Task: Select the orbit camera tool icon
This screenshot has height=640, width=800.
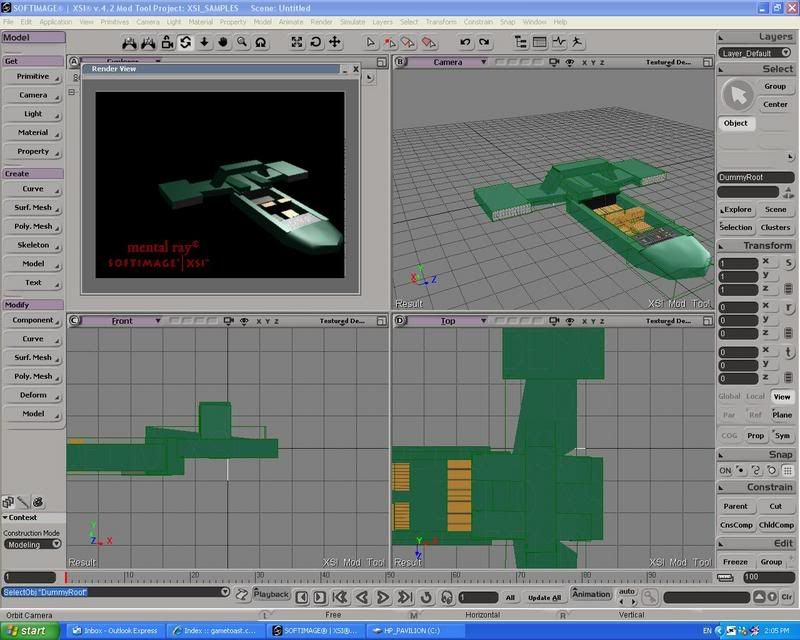Action: point(186,42)
